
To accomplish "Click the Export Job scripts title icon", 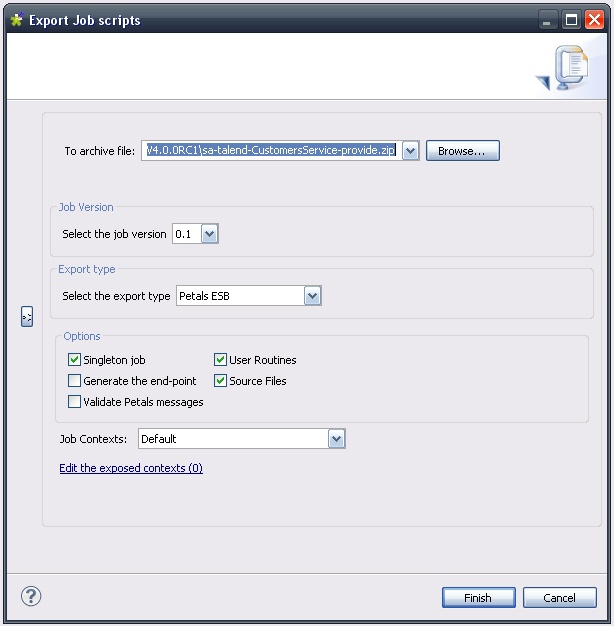I will point(16,20).
